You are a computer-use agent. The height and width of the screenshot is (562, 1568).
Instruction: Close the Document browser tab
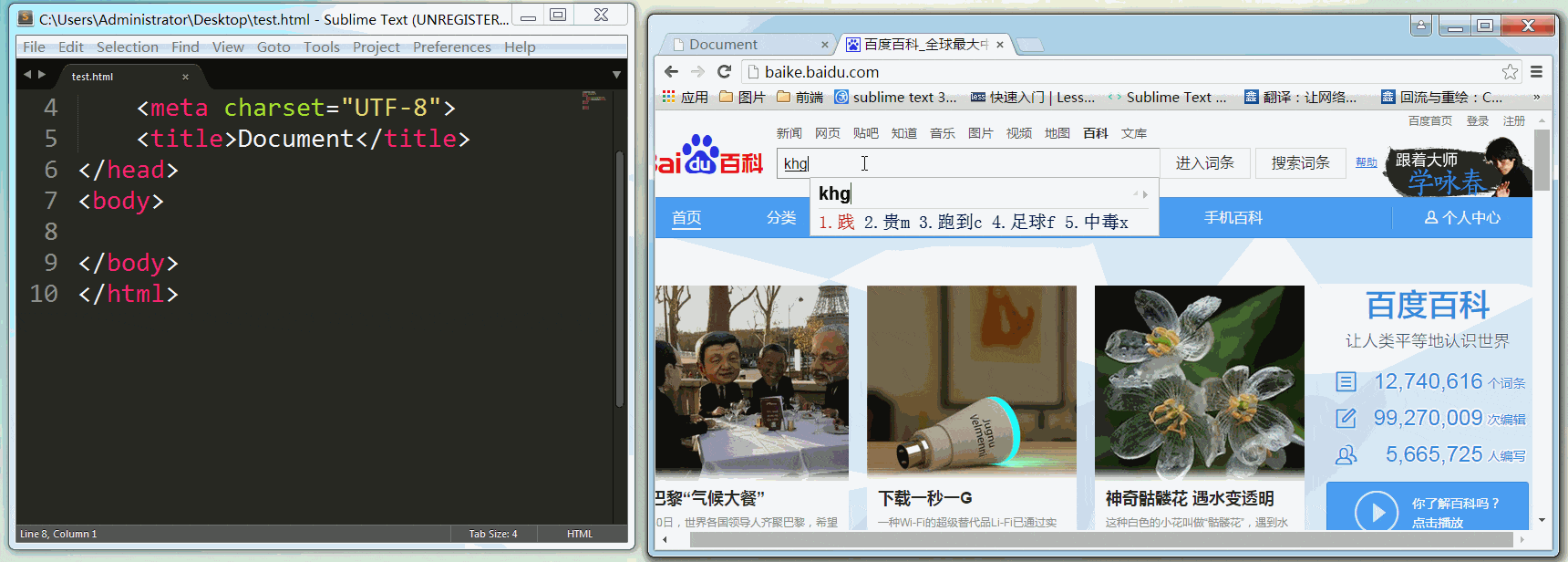pos(824,44)
